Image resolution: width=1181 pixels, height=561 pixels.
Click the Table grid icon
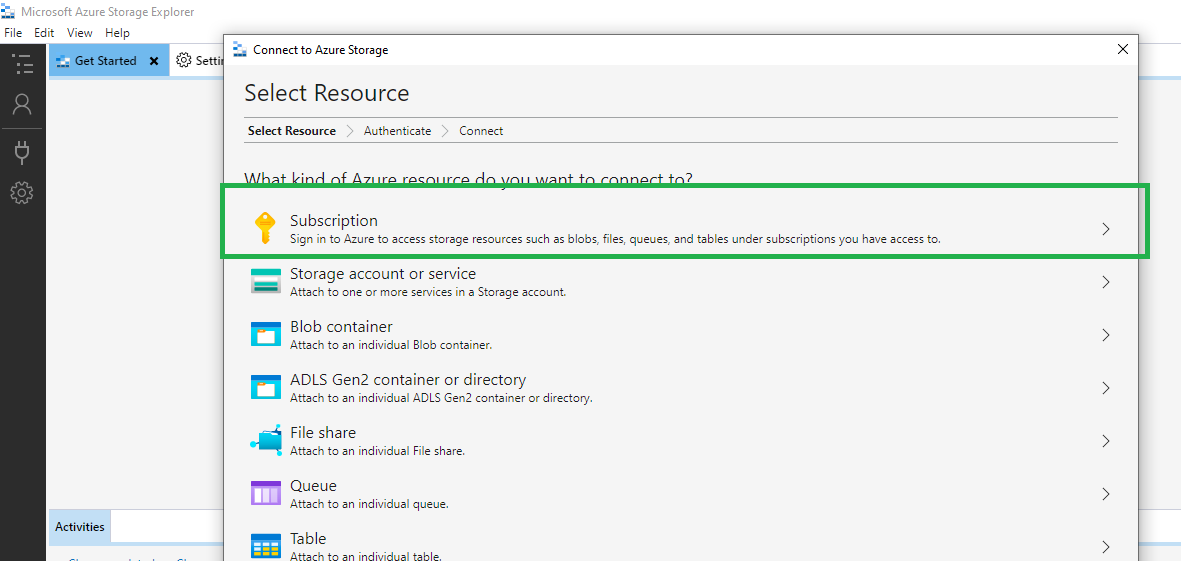265,546
